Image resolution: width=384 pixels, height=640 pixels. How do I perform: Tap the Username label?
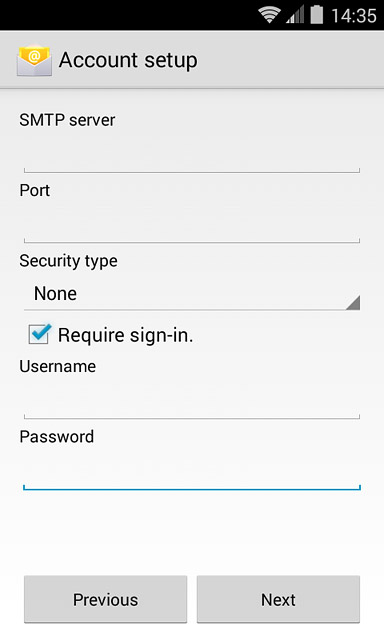(x=58, y=366)
